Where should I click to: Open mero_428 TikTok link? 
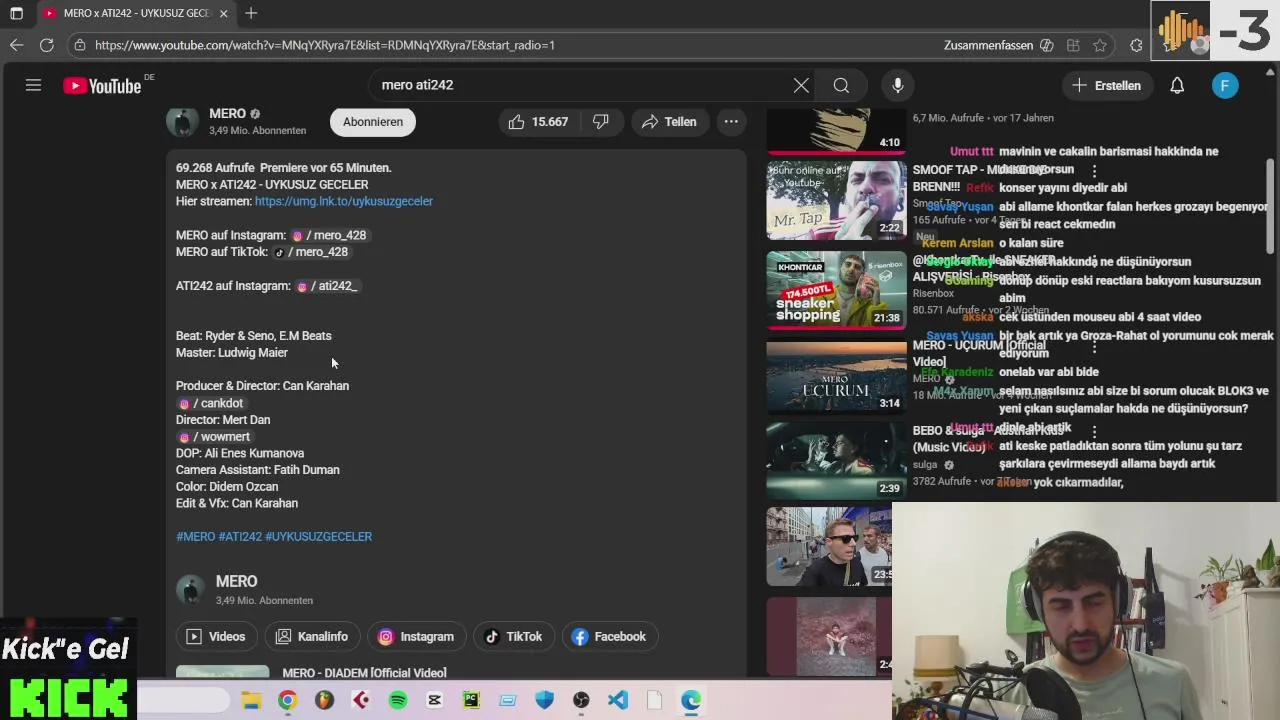click(312, 252)
